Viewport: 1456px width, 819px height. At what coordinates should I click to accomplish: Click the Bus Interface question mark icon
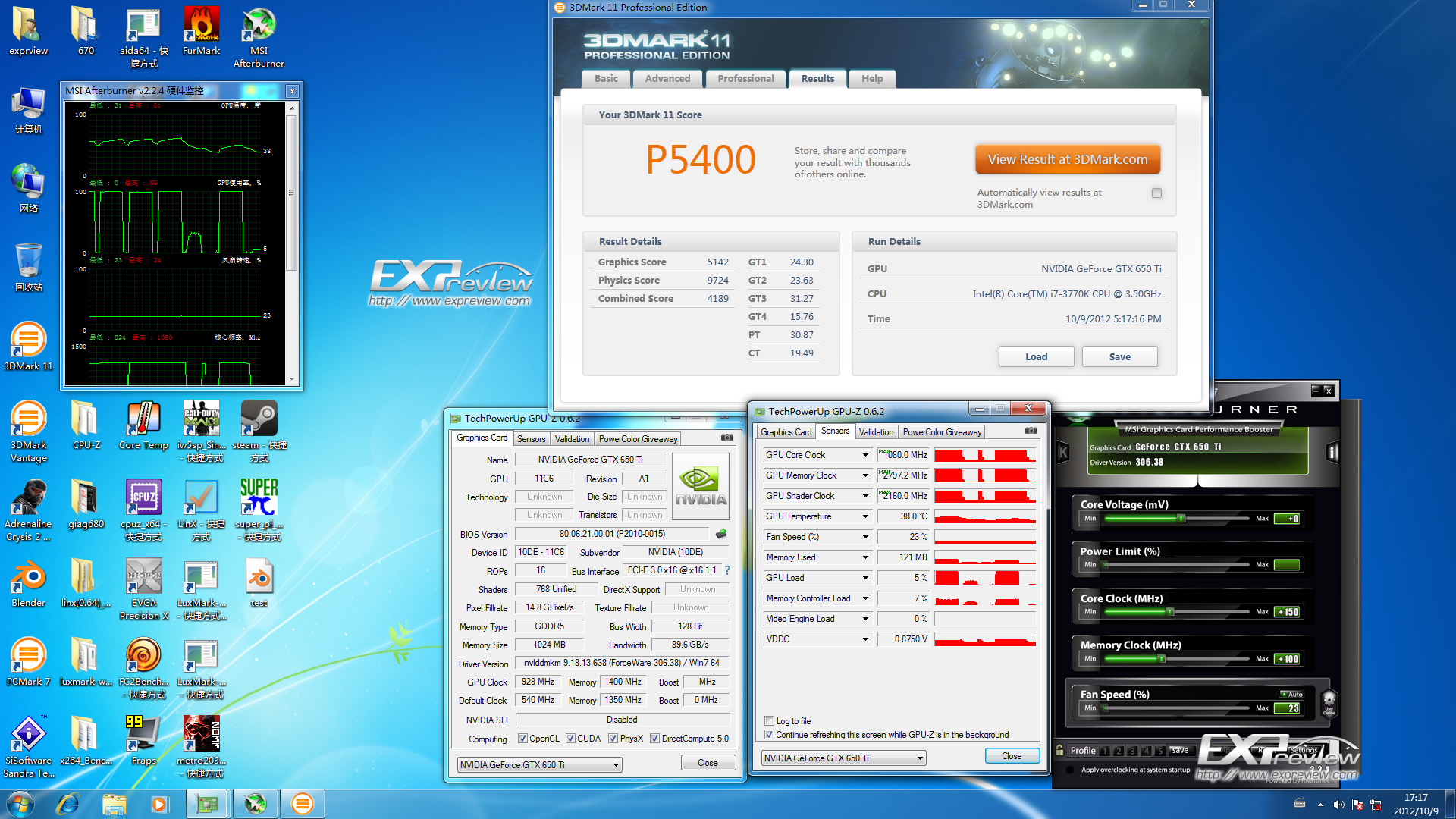[726, 570]
